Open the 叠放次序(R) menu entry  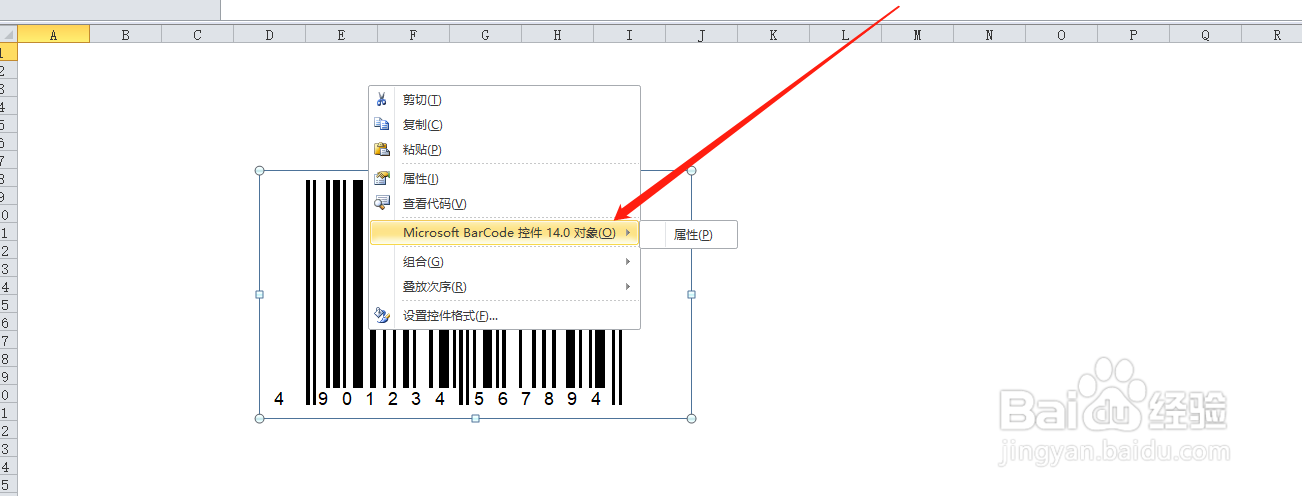pyautogui.click(x=504, y=287)
